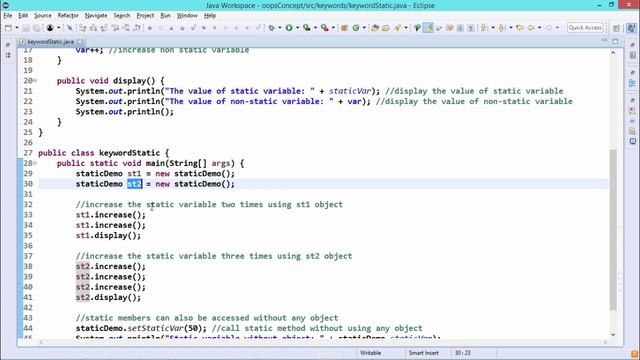Click the Run Last Tool coverage icon
Screen dimensions: 640x360
[307, 28]
